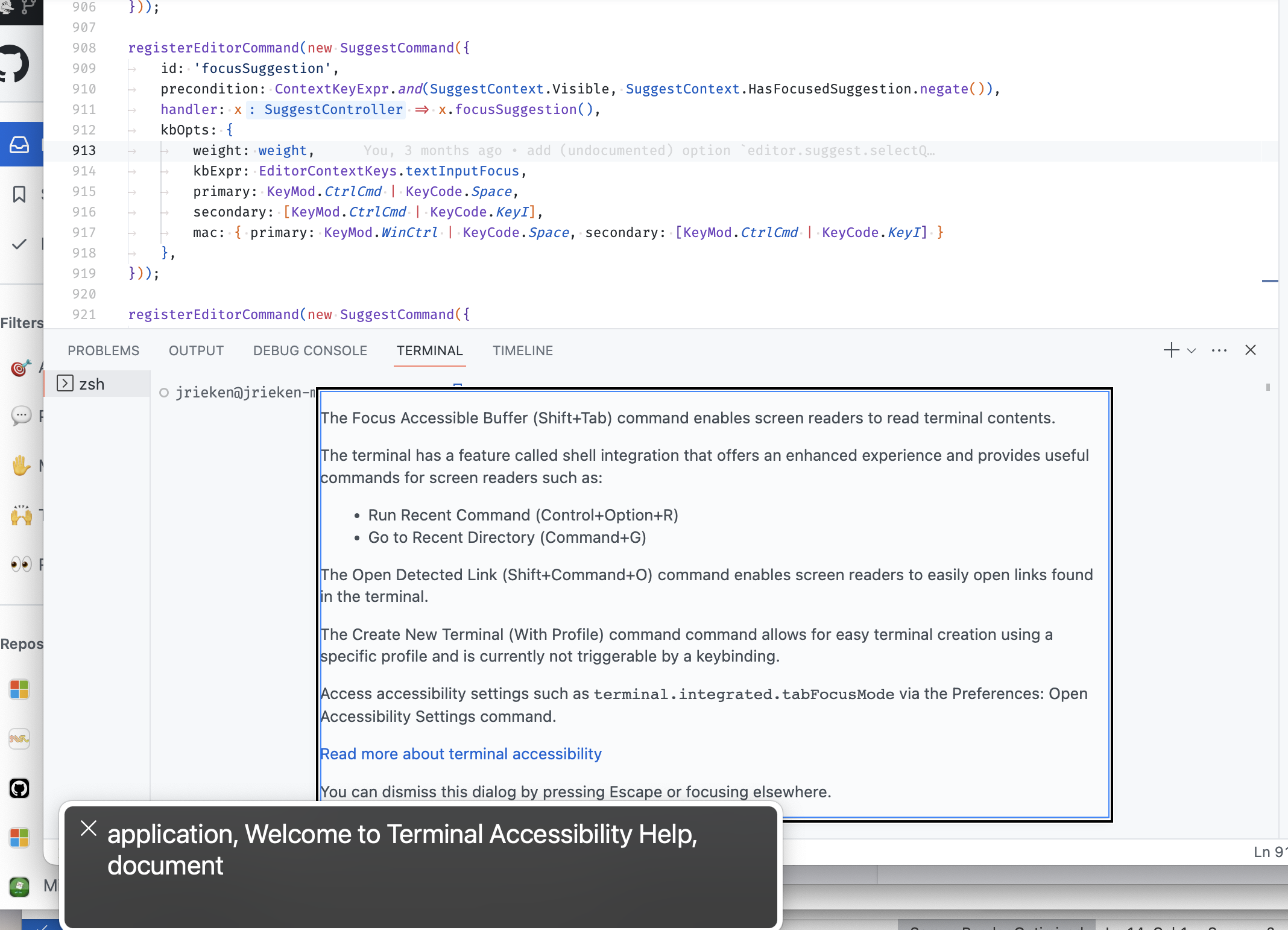Select the TIMELINE tab
Screen dimensions: 1288x930
(x=523, y=350)
